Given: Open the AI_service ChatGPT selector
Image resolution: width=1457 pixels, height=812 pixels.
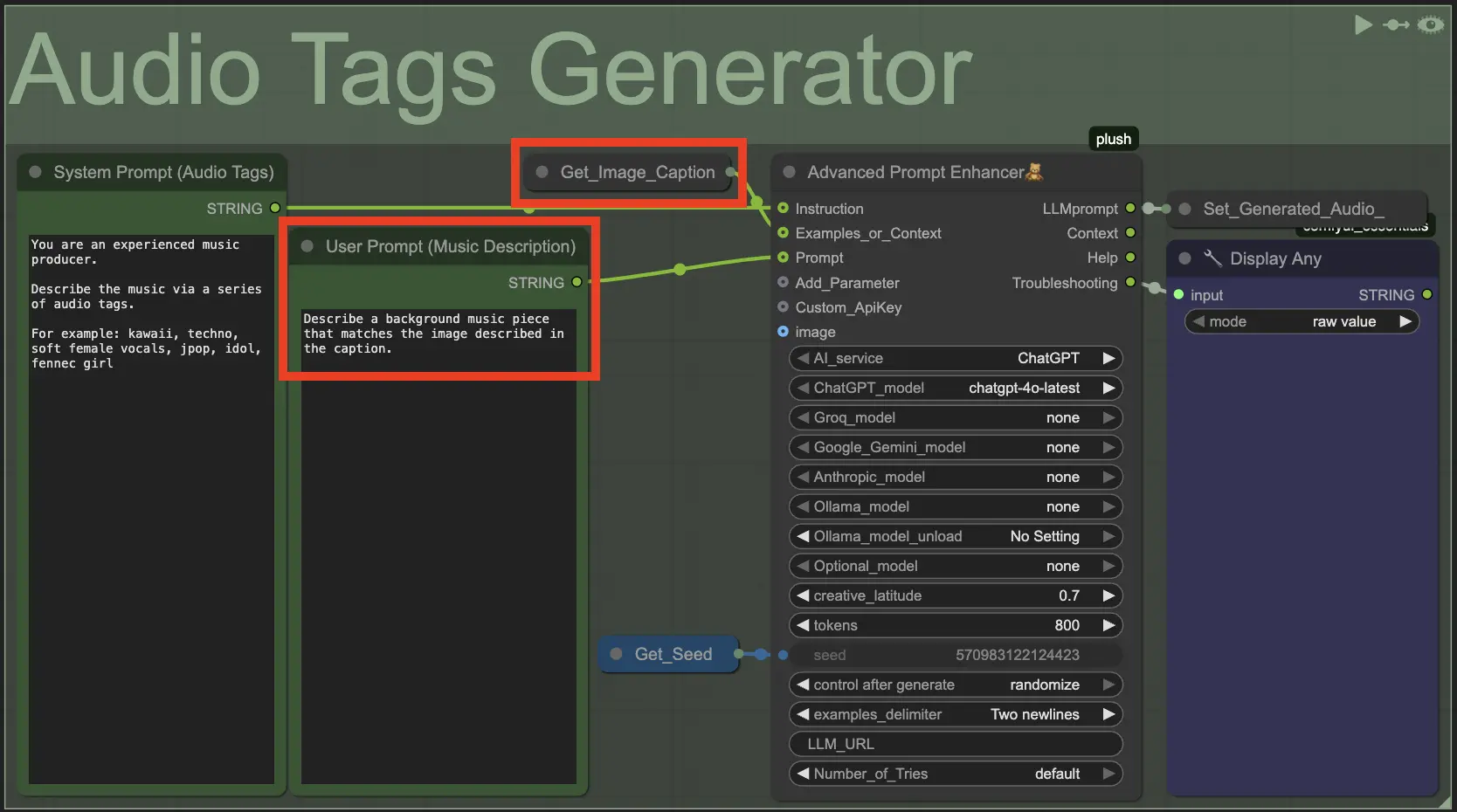Looking at the screenshot, I should (x=955, y=358).
